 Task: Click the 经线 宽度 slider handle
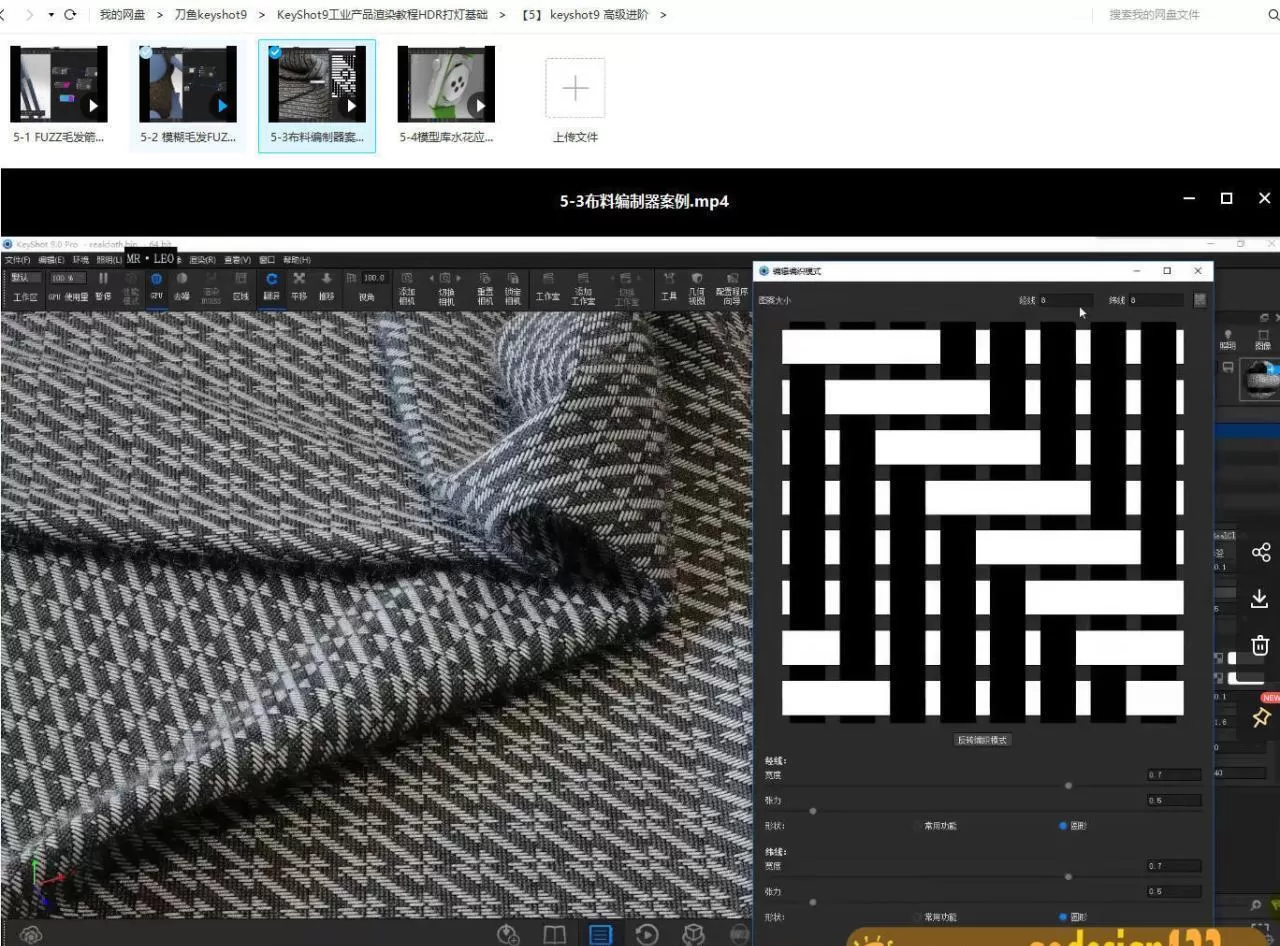(x=1068, y=785)
